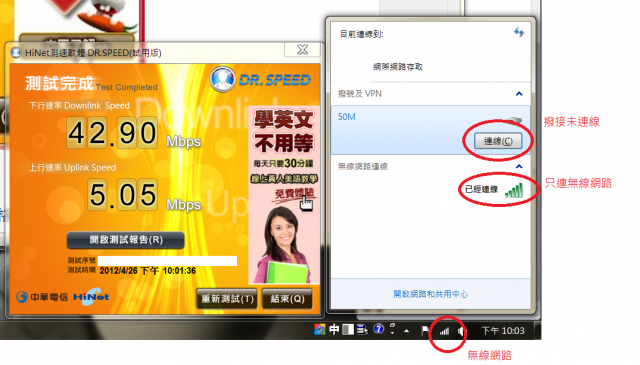Click the uplink speed value 5.05
640x365 pixels.
[122, 194]
